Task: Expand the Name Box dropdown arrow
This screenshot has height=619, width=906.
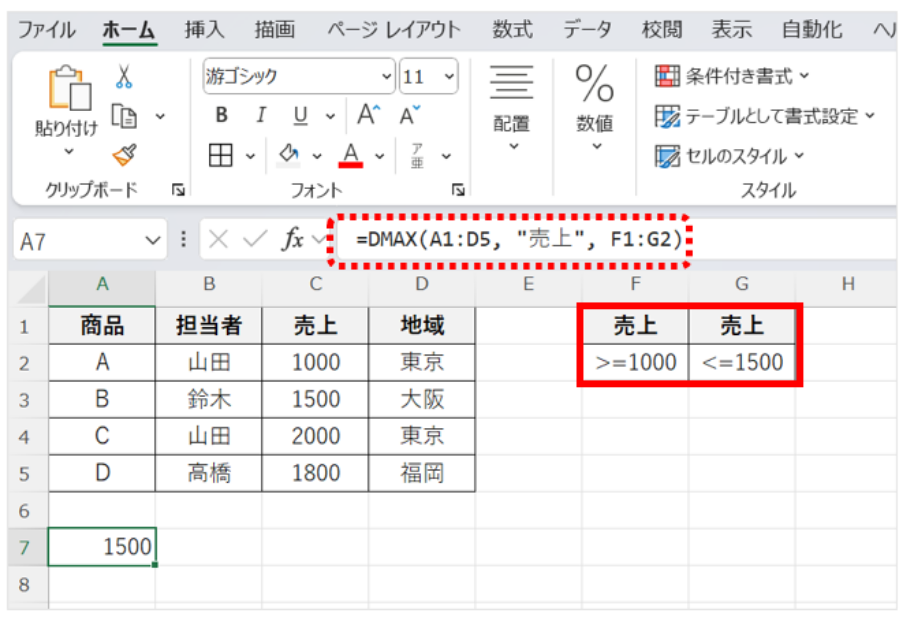Action: point(153,241)
